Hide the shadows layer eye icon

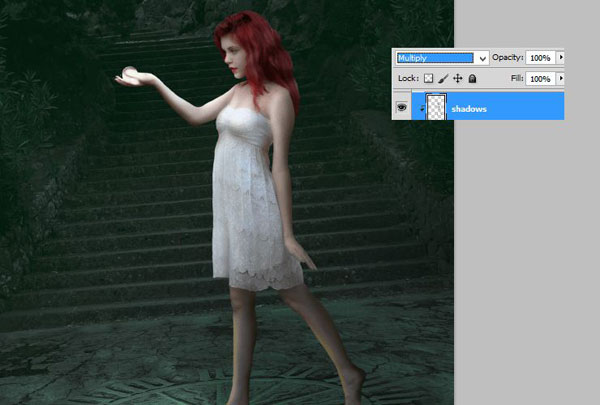click(x=401, y=107)
